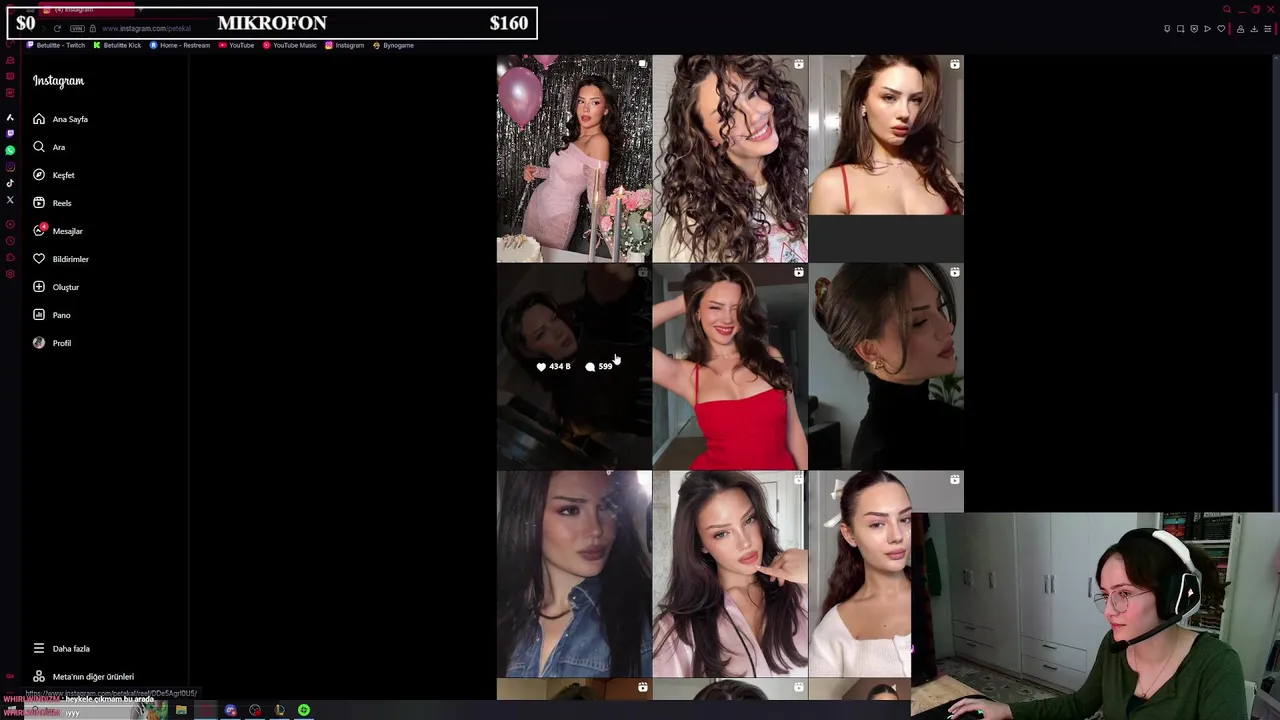Screen dimensions: 1280x720
Task: Click the like count 434 B on hovered post
Action: click(554, 367)
